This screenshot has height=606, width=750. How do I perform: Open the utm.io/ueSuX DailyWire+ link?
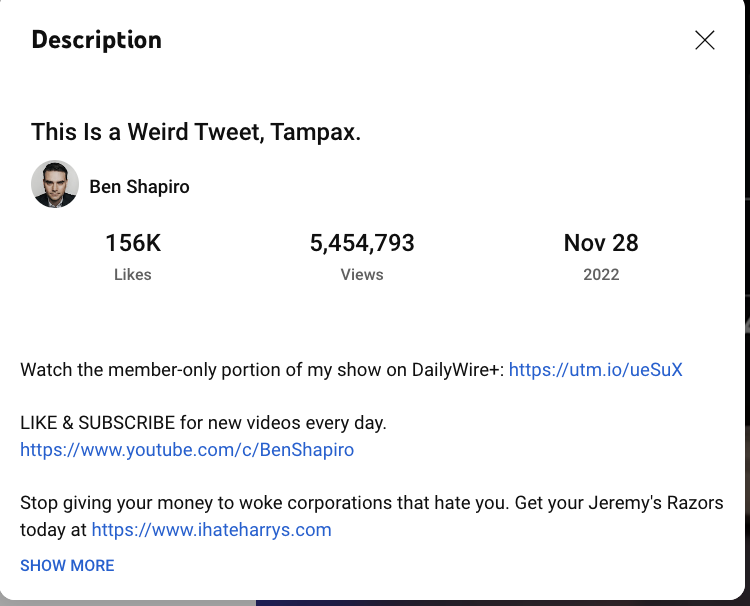(595, 370)
